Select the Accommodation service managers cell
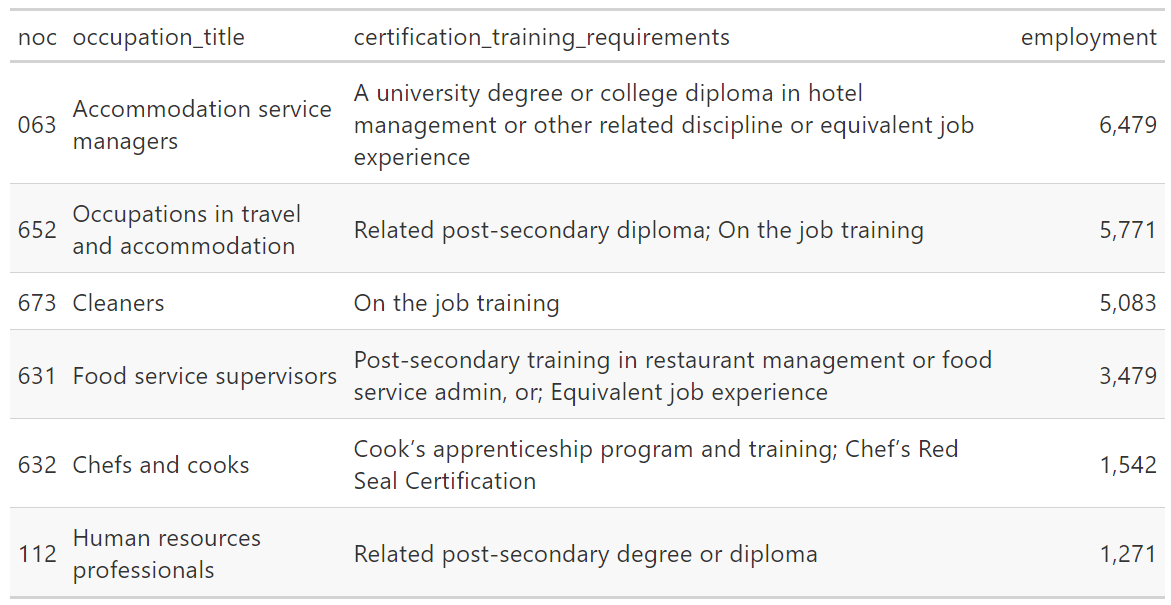This screenshot has height=605, width=1171. pyautogui.click(x=202, y=125)
